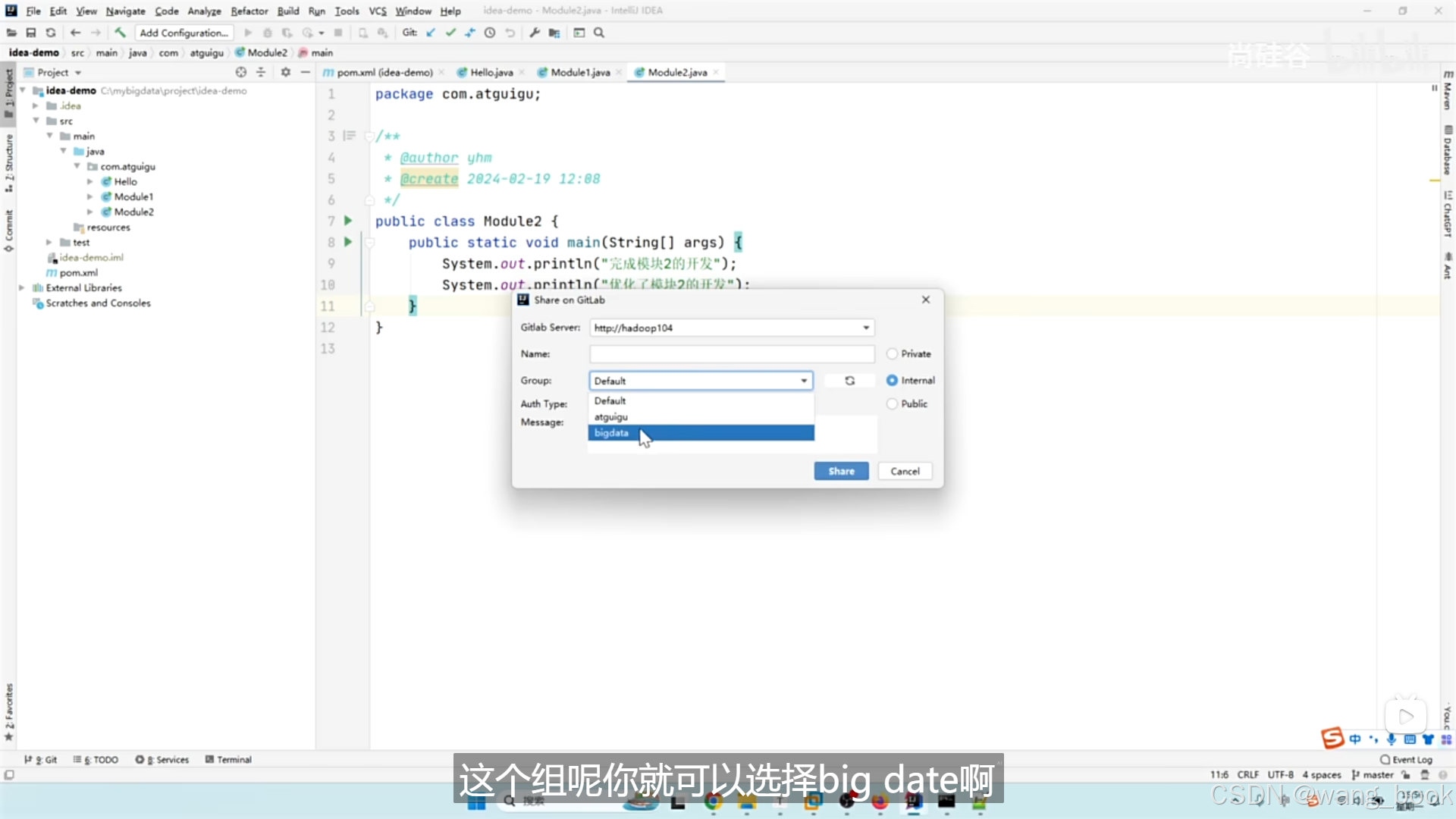Viewport: 1456px width, 819px height.
Task: Click the Cancel button in Share dialog
Action: [905, 471]
